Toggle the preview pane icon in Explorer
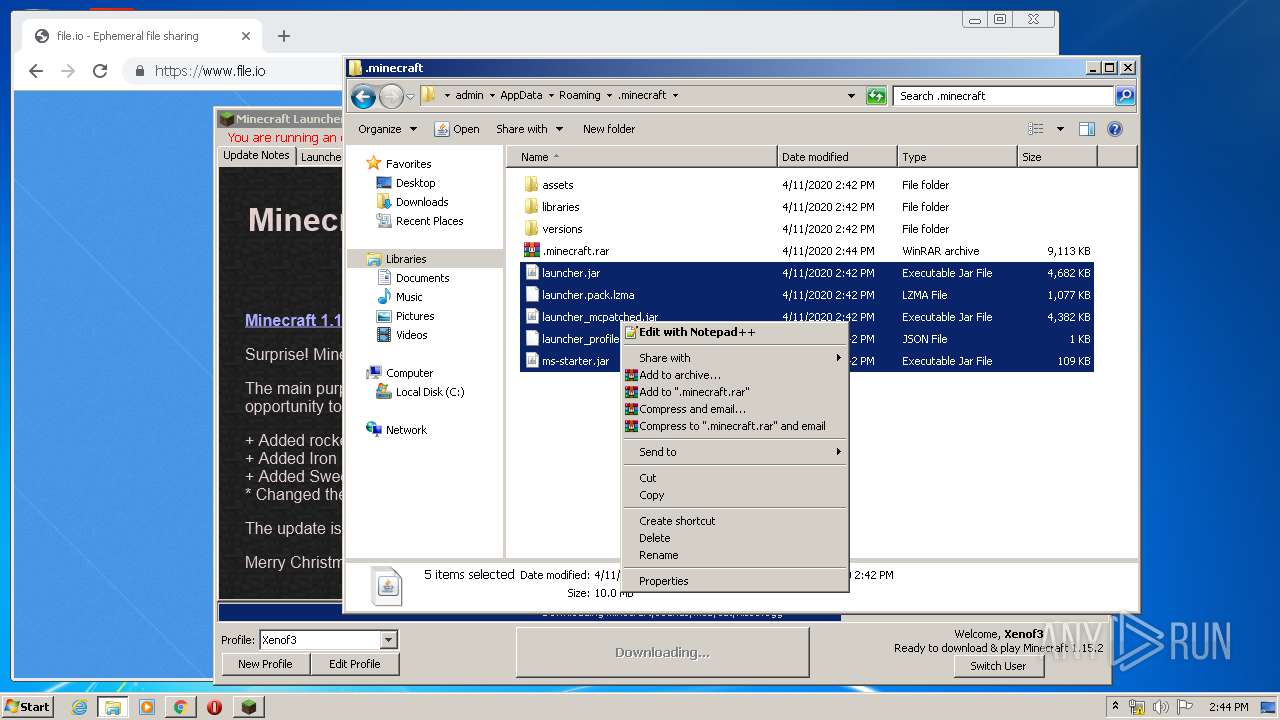1280x720 pixels. (1087, 129)
